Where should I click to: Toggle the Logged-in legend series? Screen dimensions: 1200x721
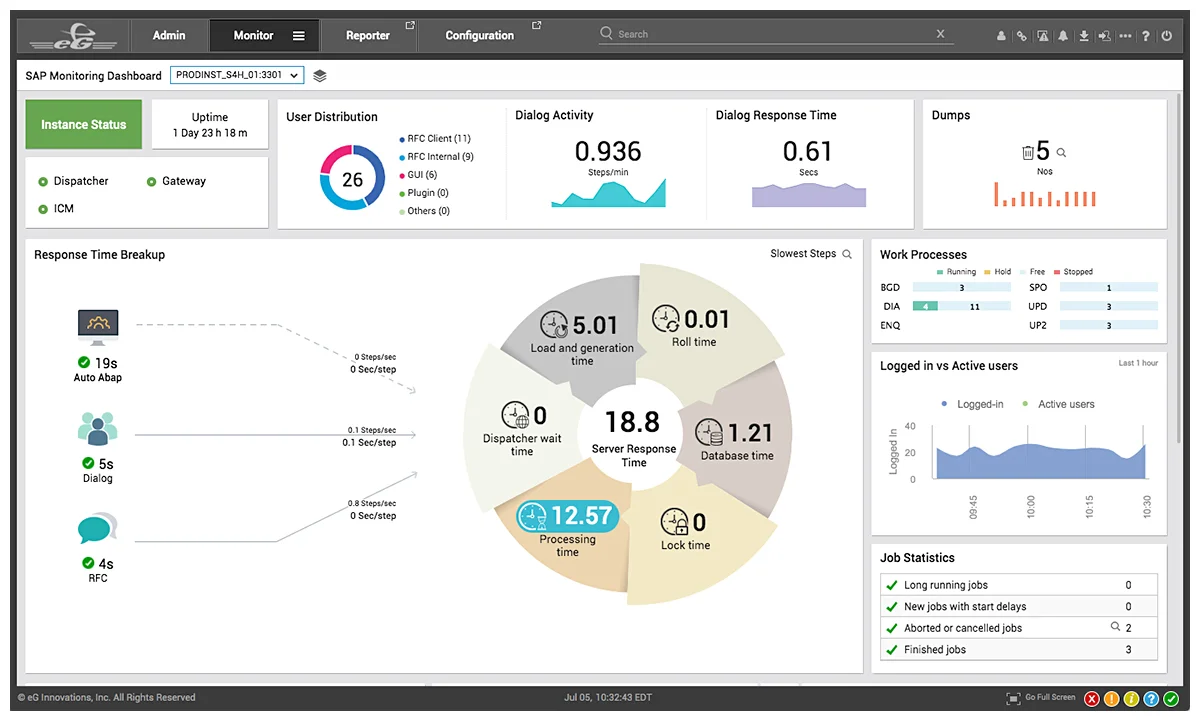pos(972,404)
